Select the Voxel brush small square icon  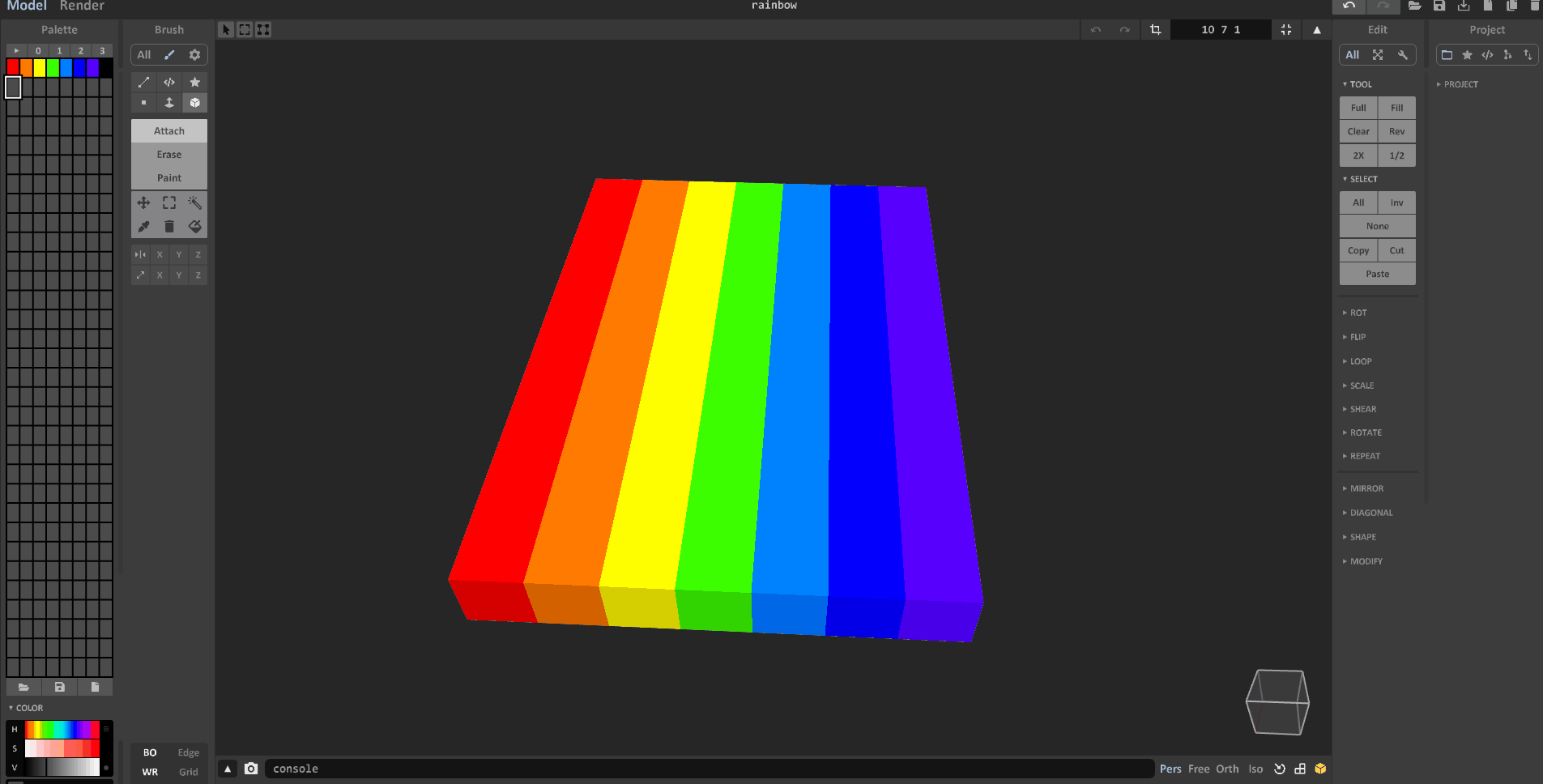143,103
